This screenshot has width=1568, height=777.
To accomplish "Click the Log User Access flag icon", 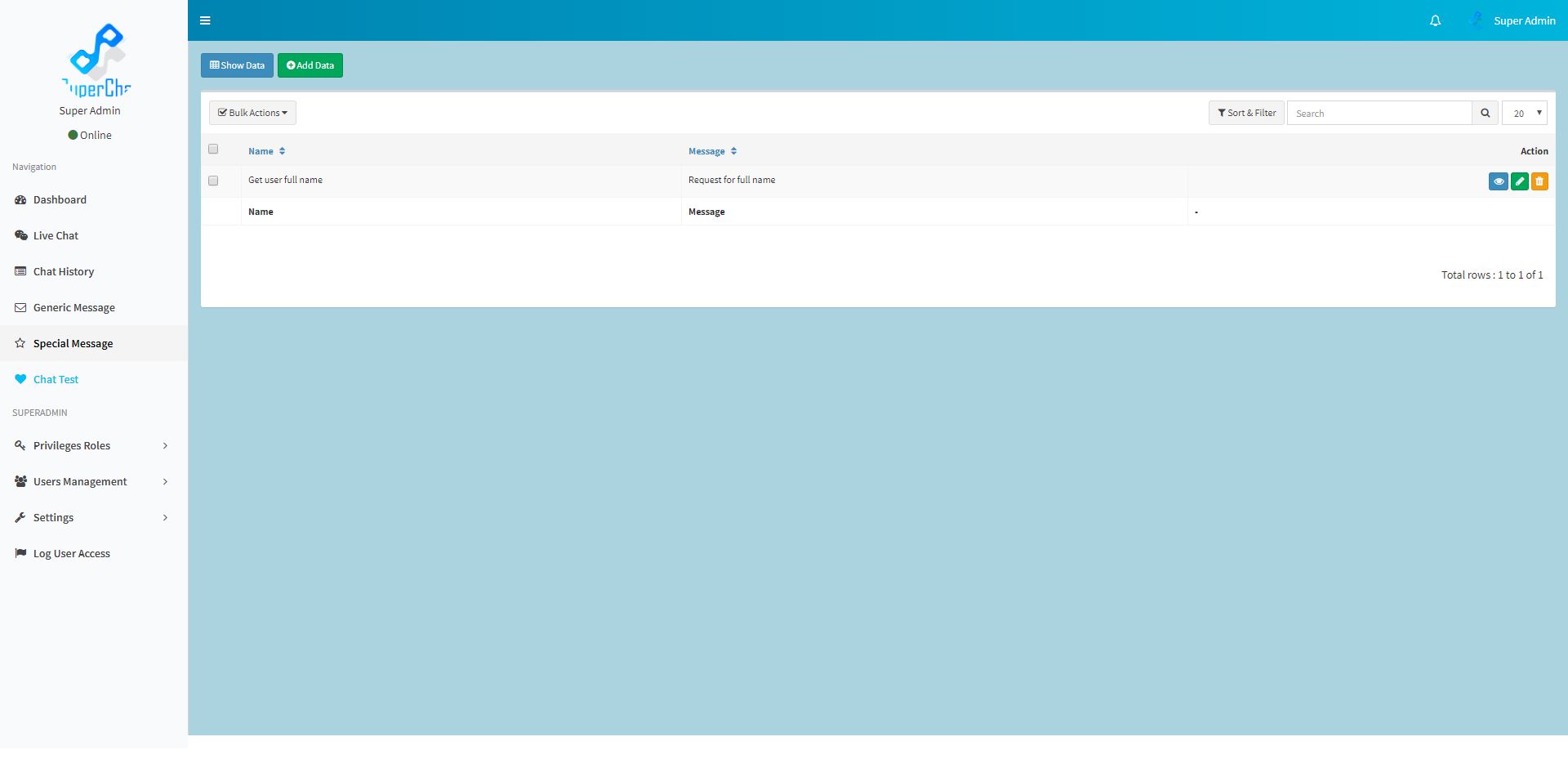I will [x=20, y=553].
